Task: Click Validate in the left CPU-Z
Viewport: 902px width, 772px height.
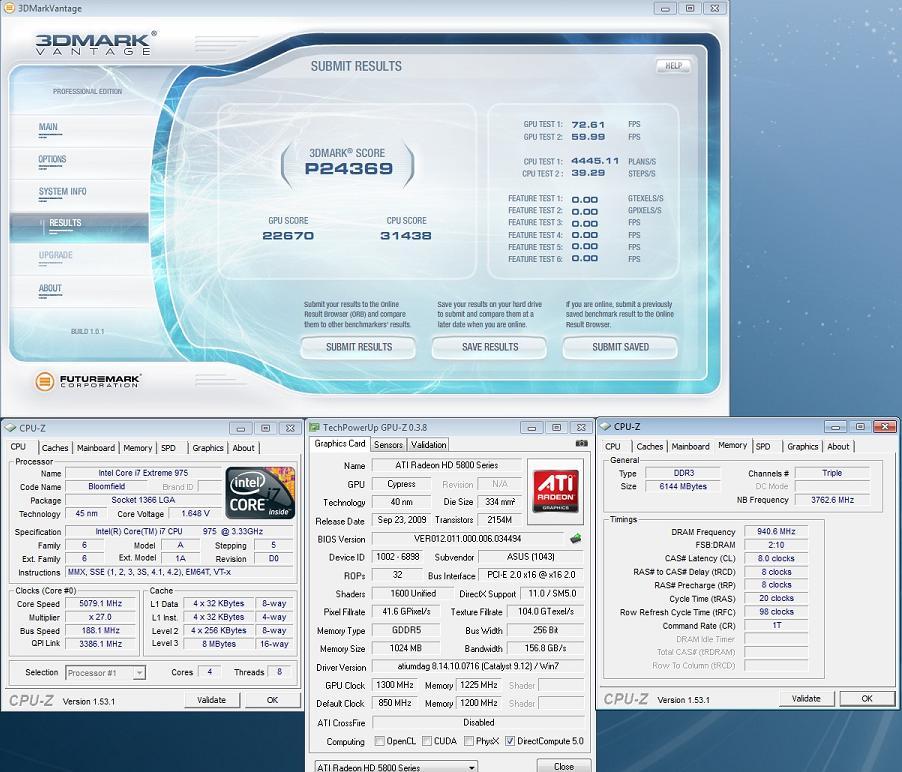Action: [211, 700]
